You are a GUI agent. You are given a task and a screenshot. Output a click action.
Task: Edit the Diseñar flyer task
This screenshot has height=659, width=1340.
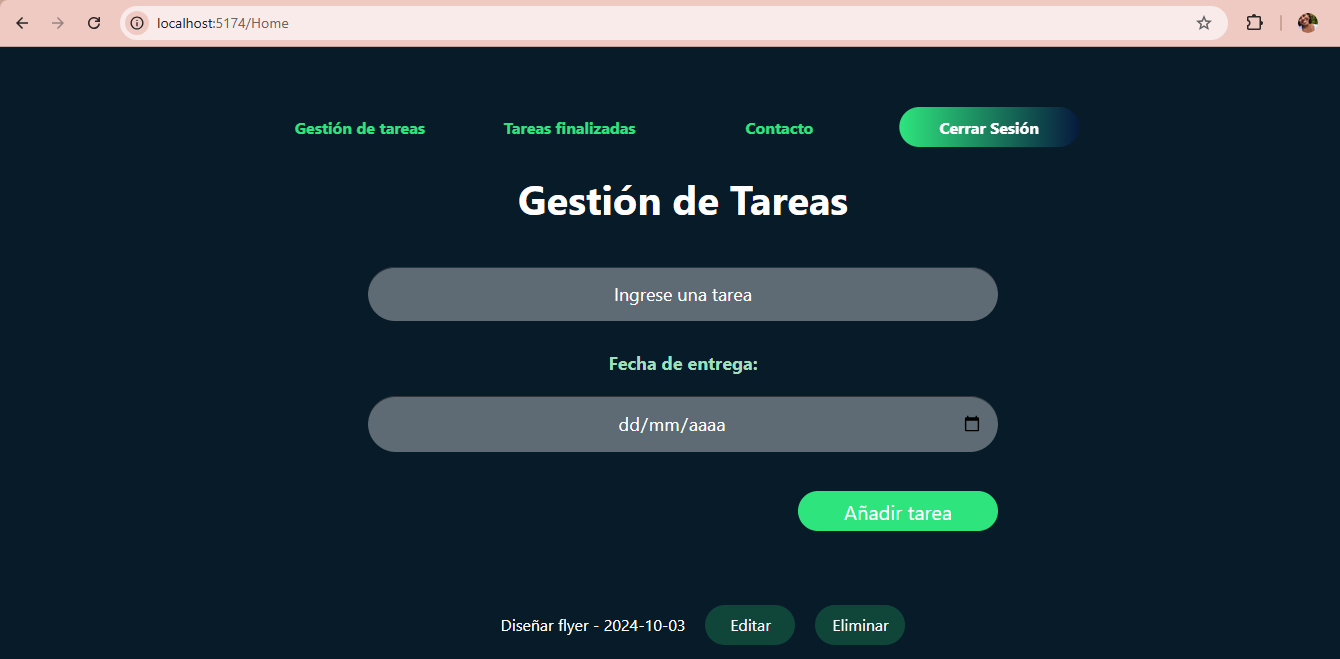749,624
